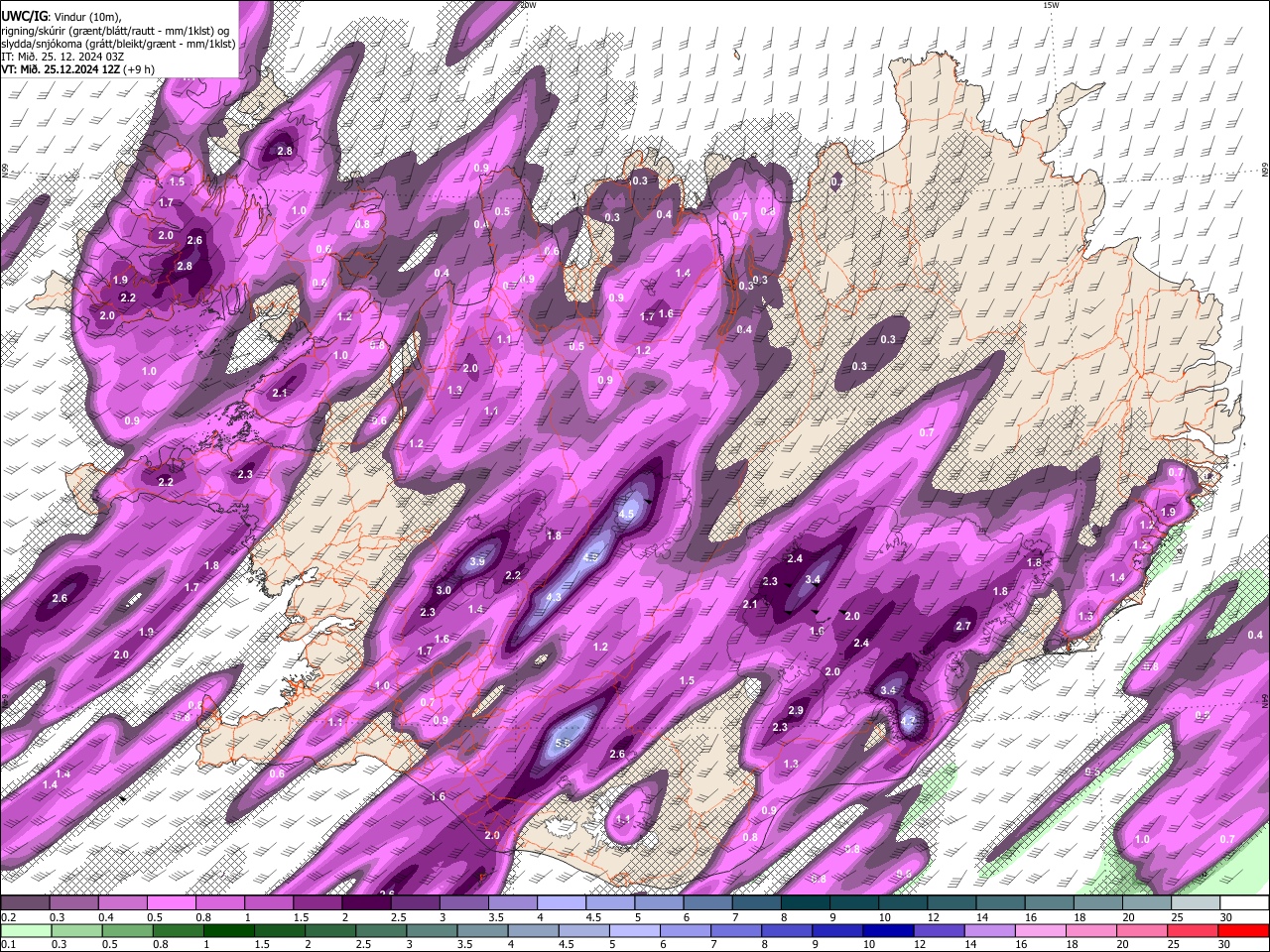Click the 'VT: Mið. 25.12.2024 12Z' valid time

[x=62, y=69]
